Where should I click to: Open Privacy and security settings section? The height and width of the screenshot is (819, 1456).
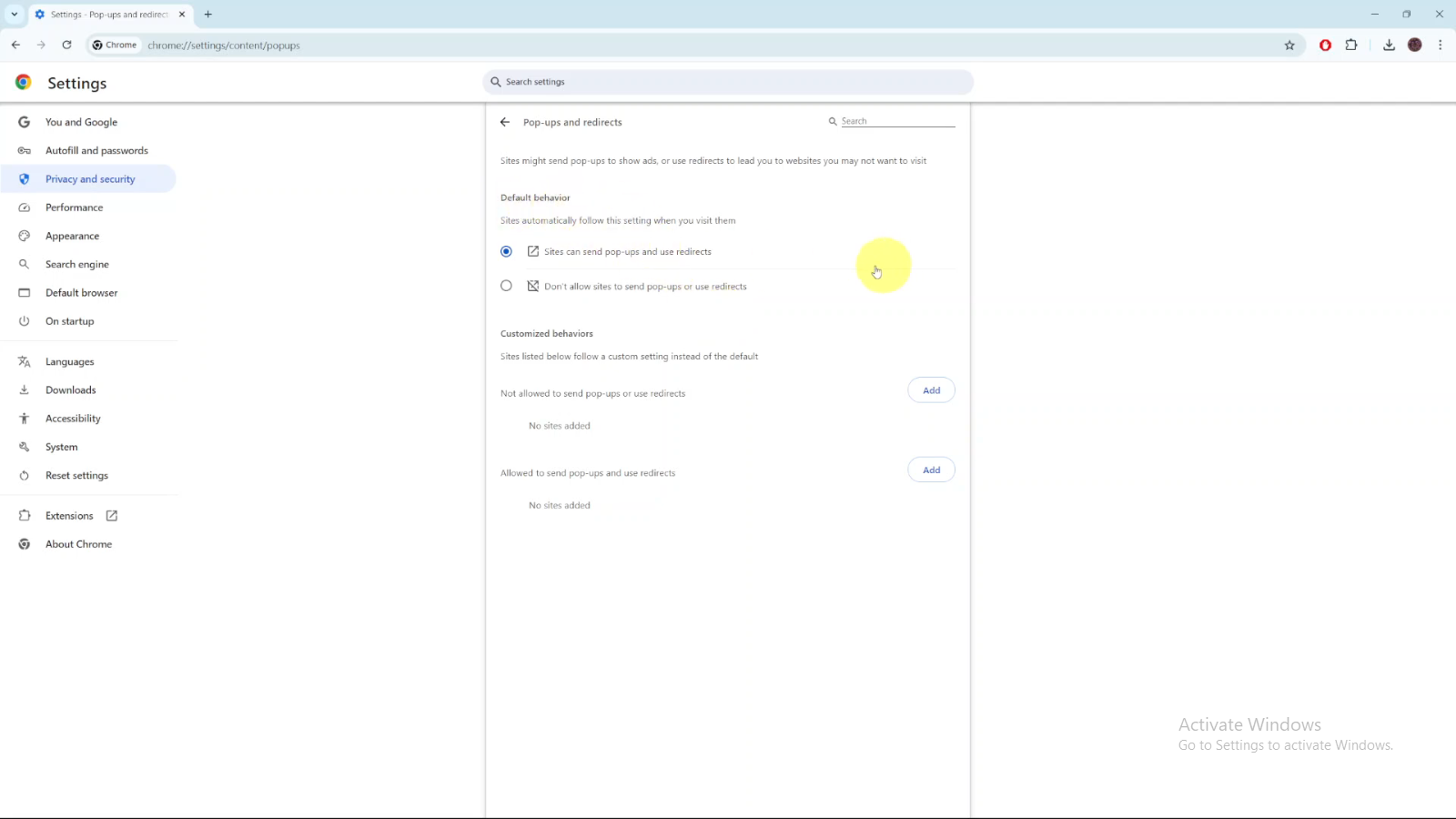pos(90,179)
